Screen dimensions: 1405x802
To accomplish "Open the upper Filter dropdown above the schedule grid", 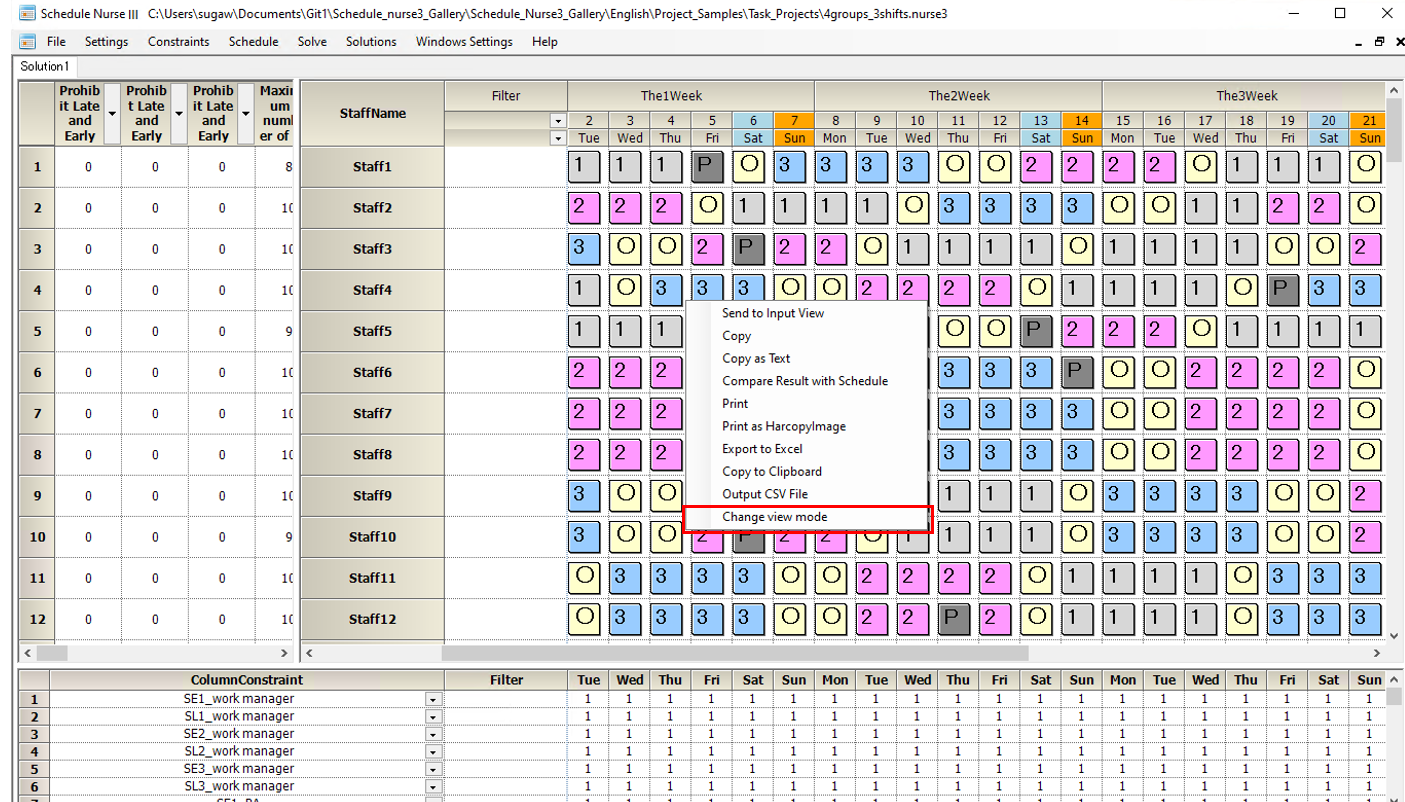I will 558,120.
